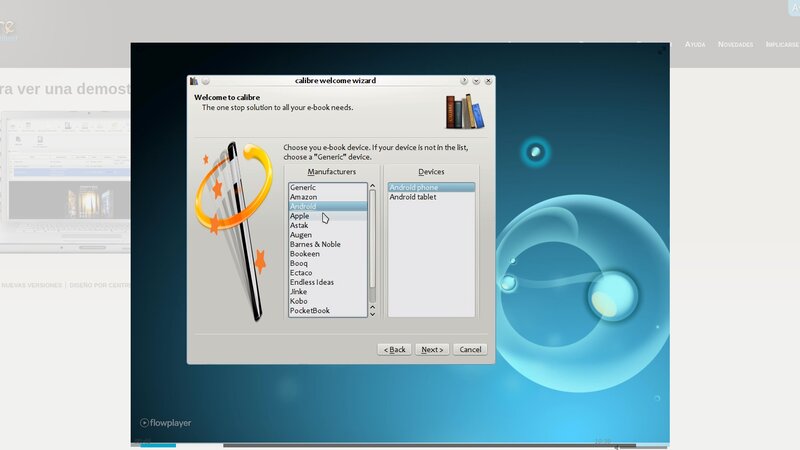
Task: Click the wizard title bar shade arrow button
Action: [476, 81]
